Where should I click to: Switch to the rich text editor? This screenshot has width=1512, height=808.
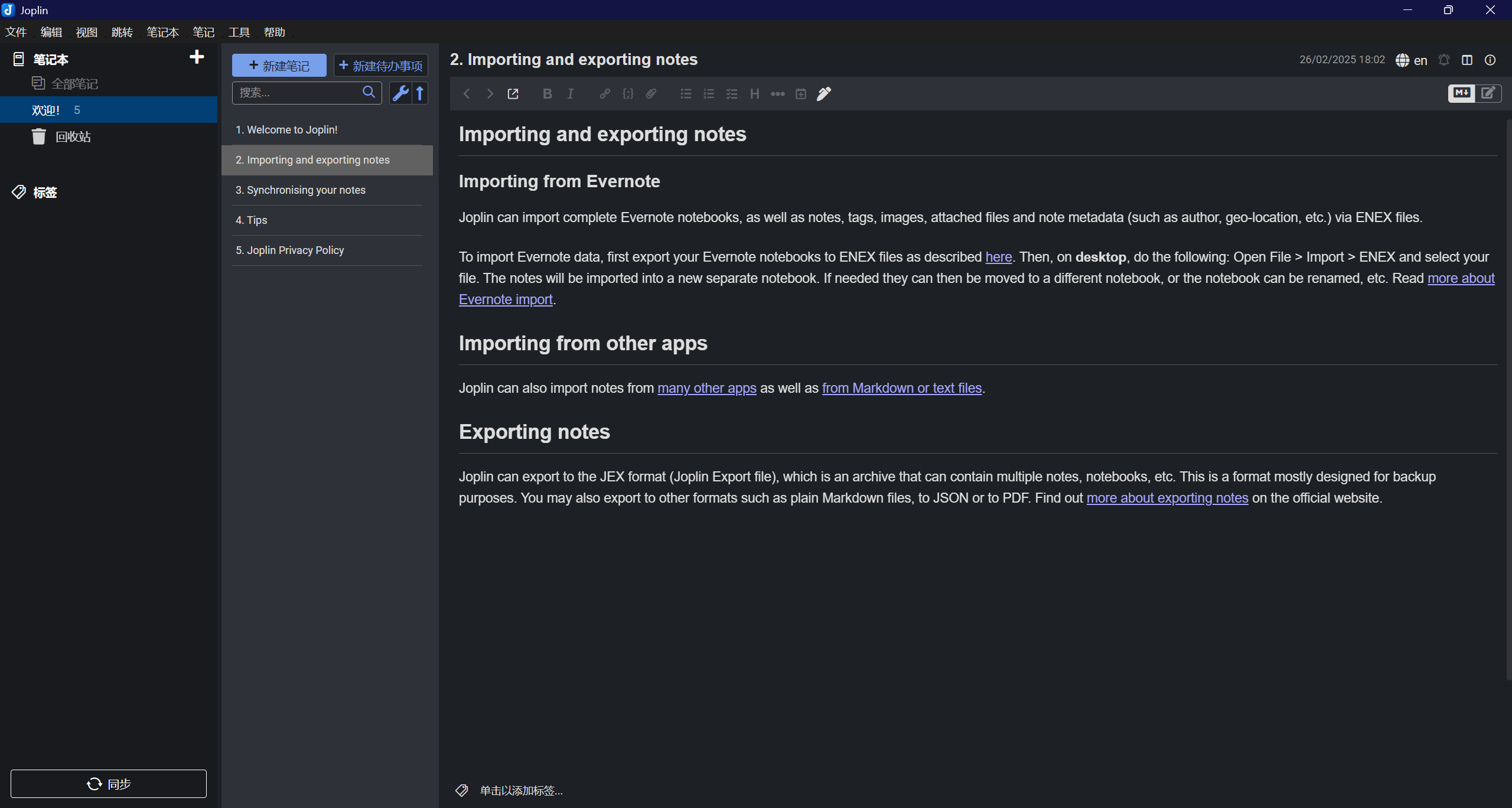click(1488, 93)
